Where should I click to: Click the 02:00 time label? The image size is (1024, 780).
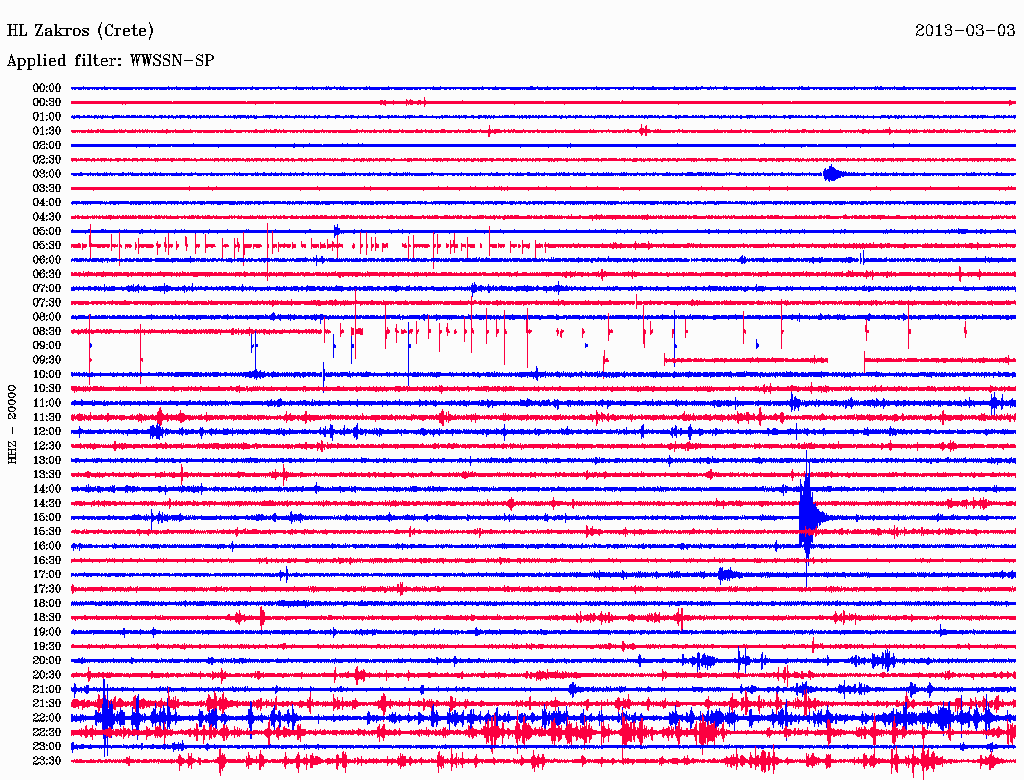tap(47, 146)
